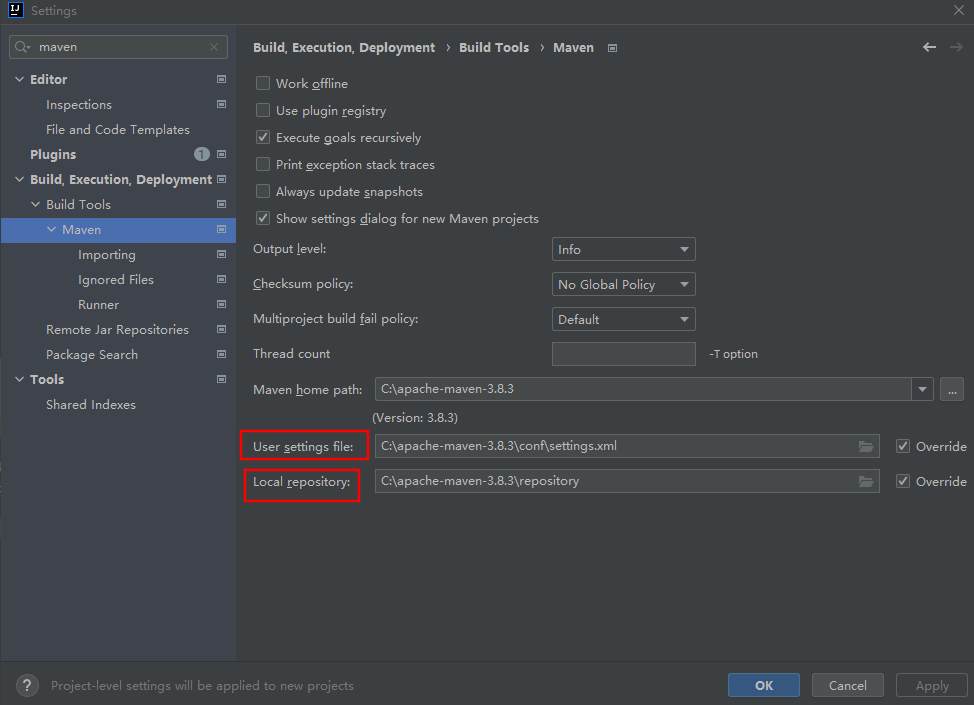This screenshot has width=974, height=705.
Task: Click project settings icon beside Build Tools
Action: [x=221, y=204]
